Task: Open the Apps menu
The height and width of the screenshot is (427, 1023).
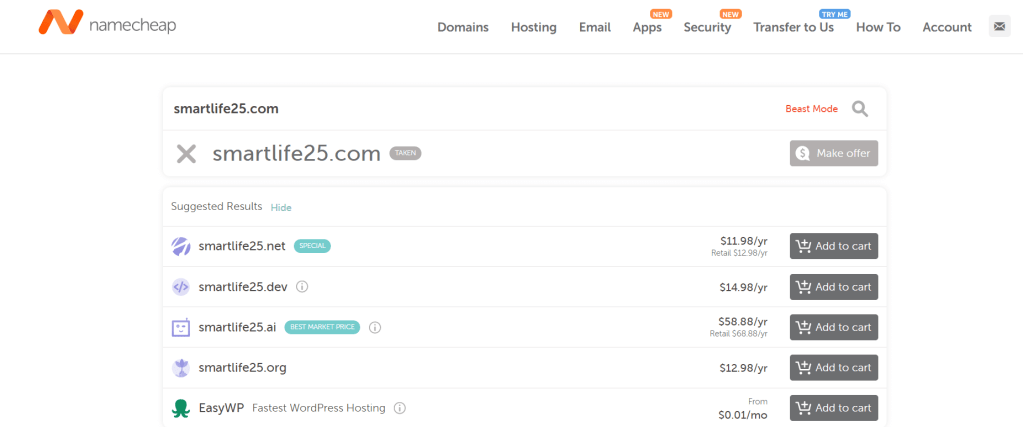Action: (647, 27)
